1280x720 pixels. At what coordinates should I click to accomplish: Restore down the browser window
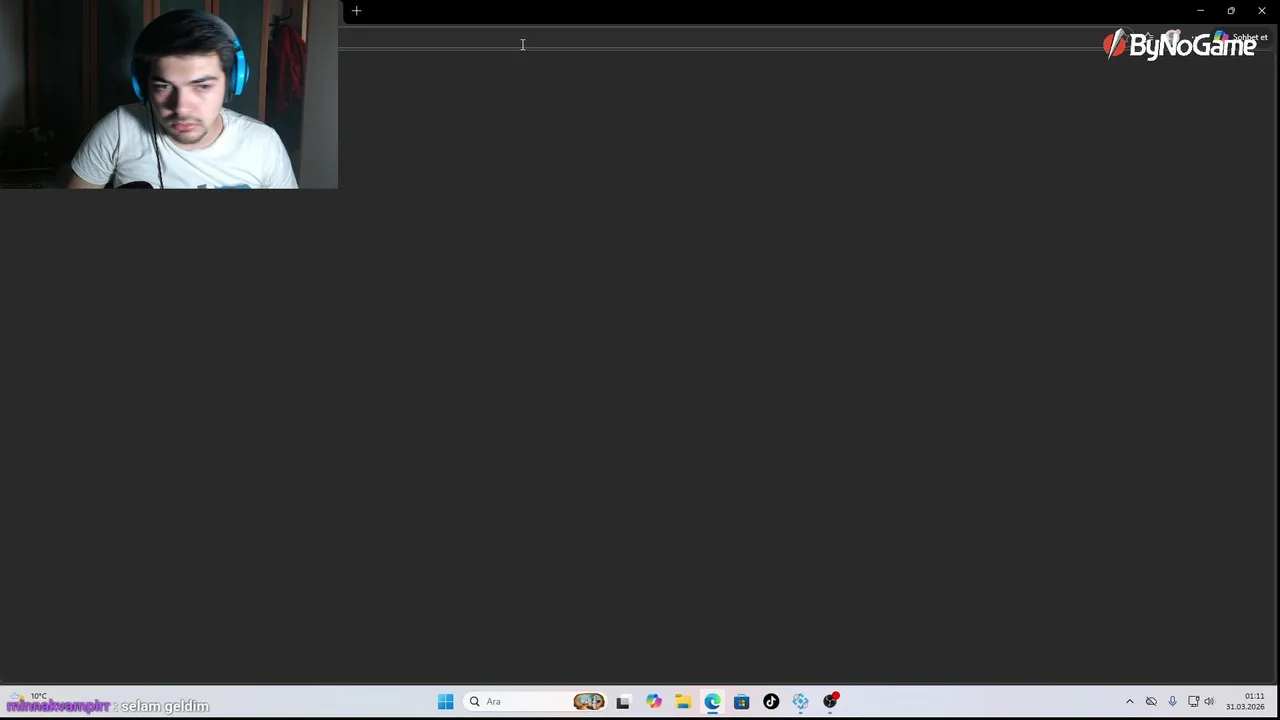click(x=1231, y=11)
